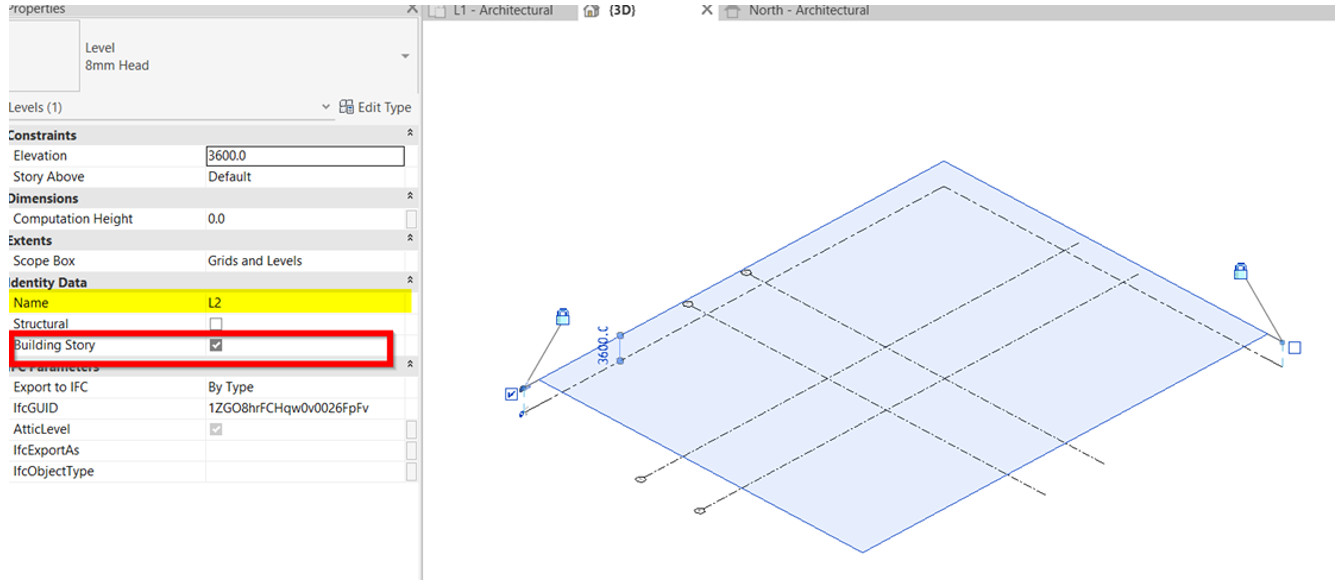Viewport: 1342px width, 586px height.
Task: Switch to the North - Architectural tab
Action: pyautogui.click(x=808, y=10)
